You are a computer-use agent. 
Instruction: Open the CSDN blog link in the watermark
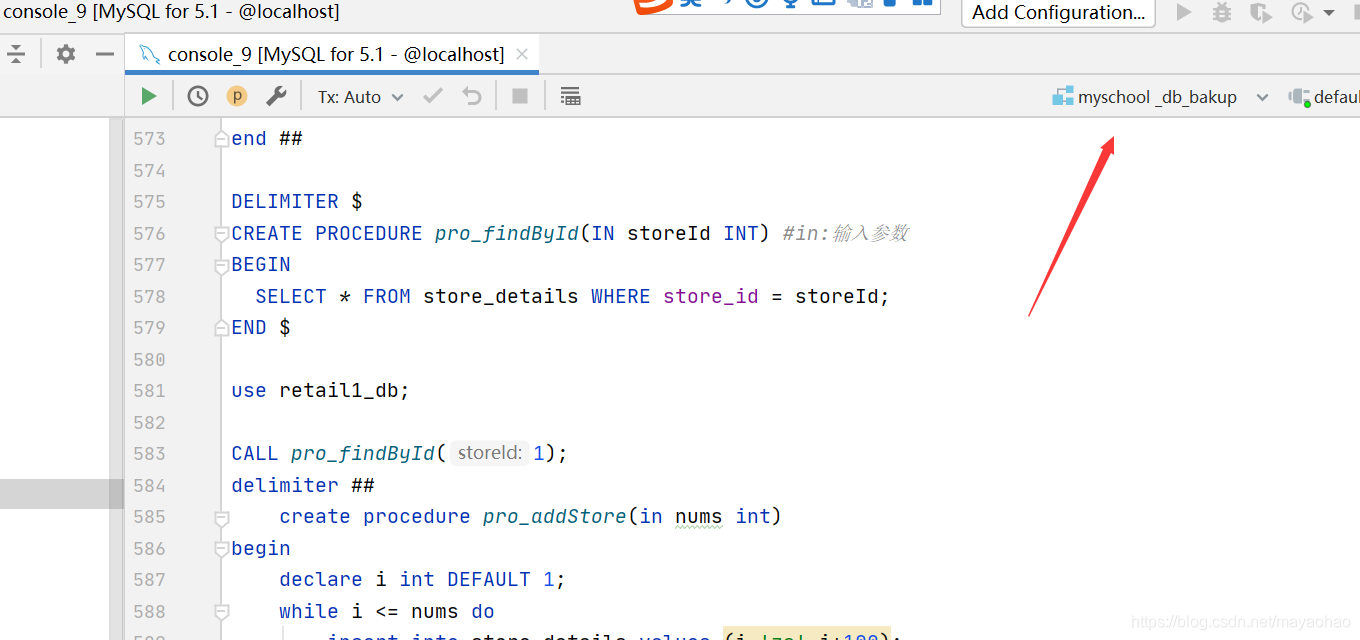coord(1240,620)
